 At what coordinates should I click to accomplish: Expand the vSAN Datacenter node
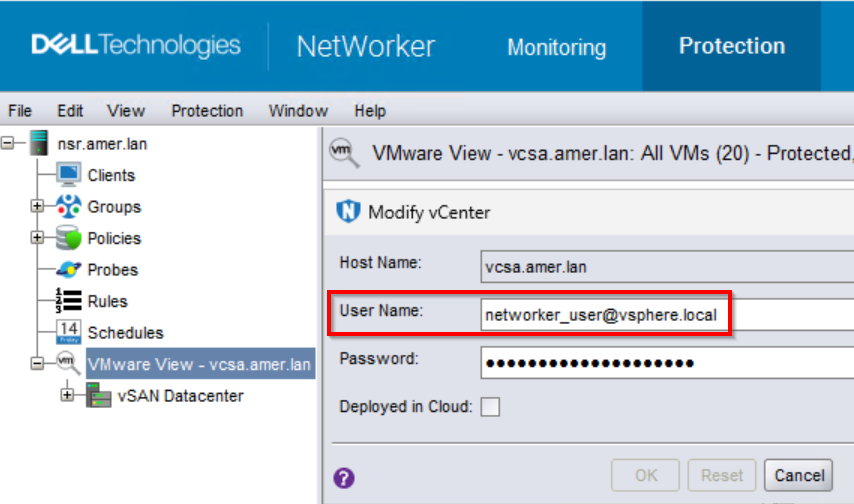click(66, 395)
